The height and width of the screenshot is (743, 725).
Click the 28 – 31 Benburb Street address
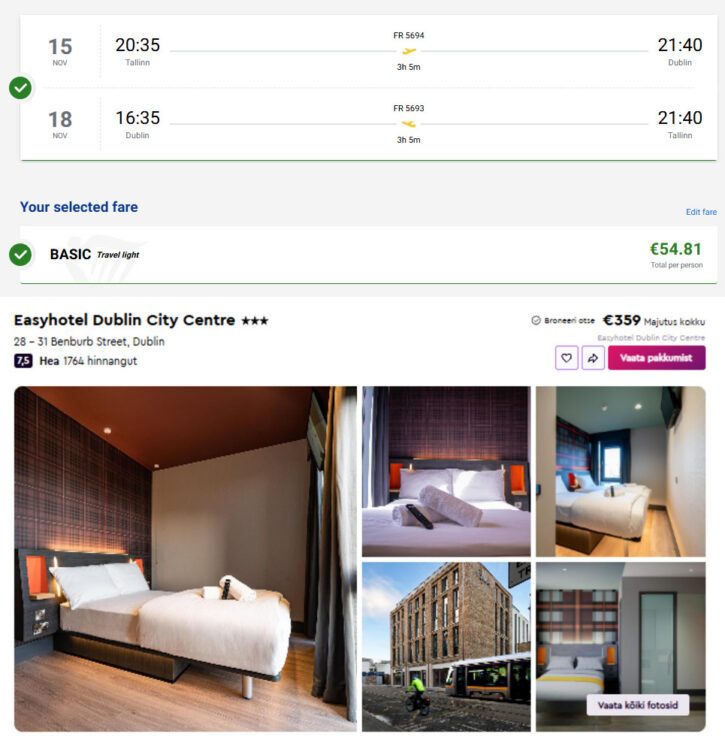pyautogui.click(x=89, y=342)
